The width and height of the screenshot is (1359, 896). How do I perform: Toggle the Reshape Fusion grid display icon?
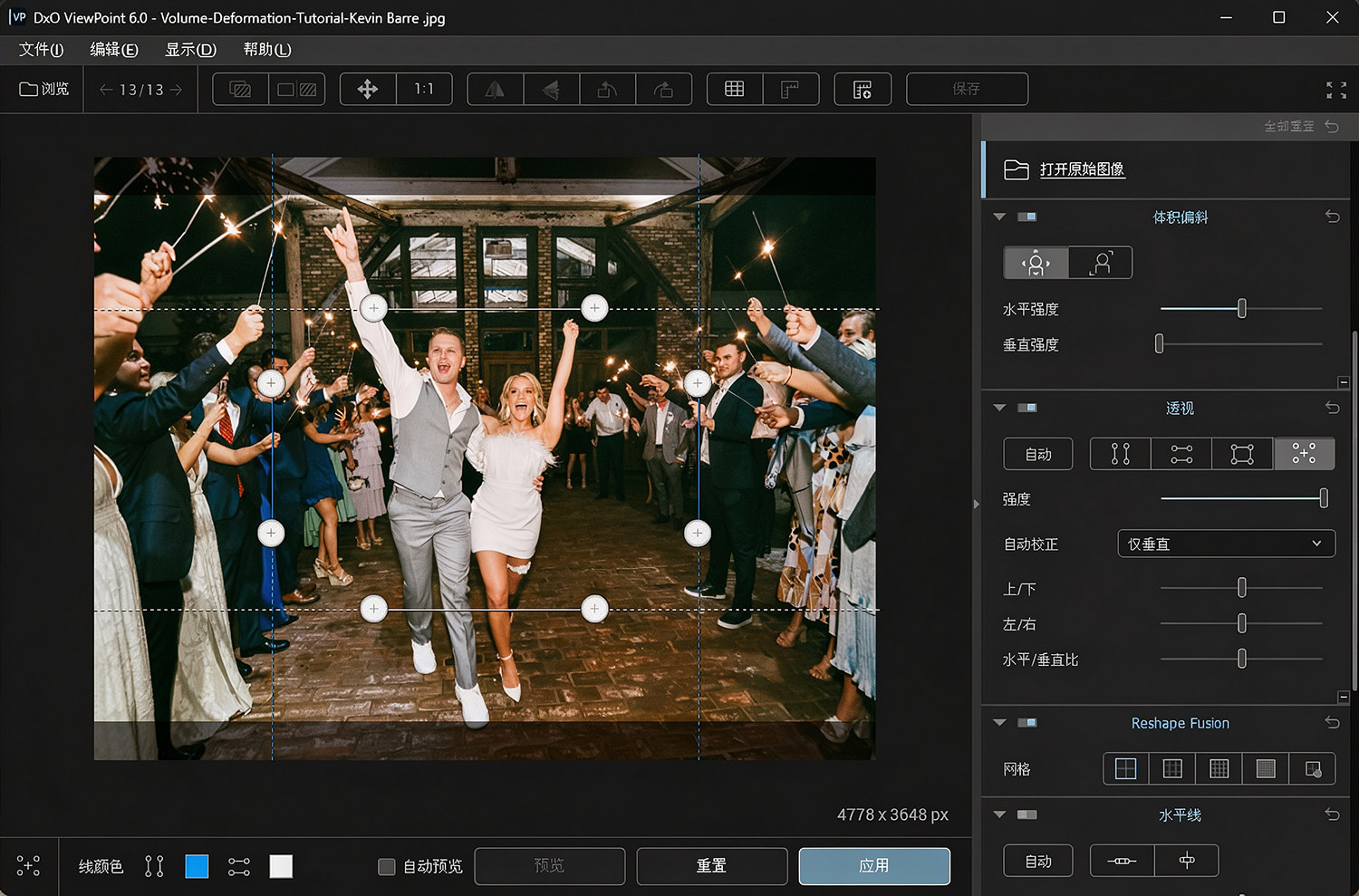(x=1313, y=769)
